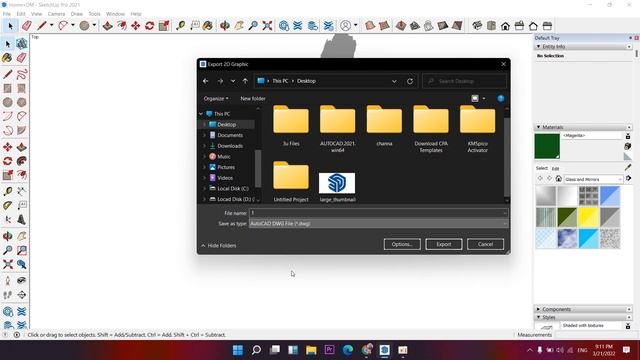
Task: Expand the address path history dropdown
Action: (394, 81)
